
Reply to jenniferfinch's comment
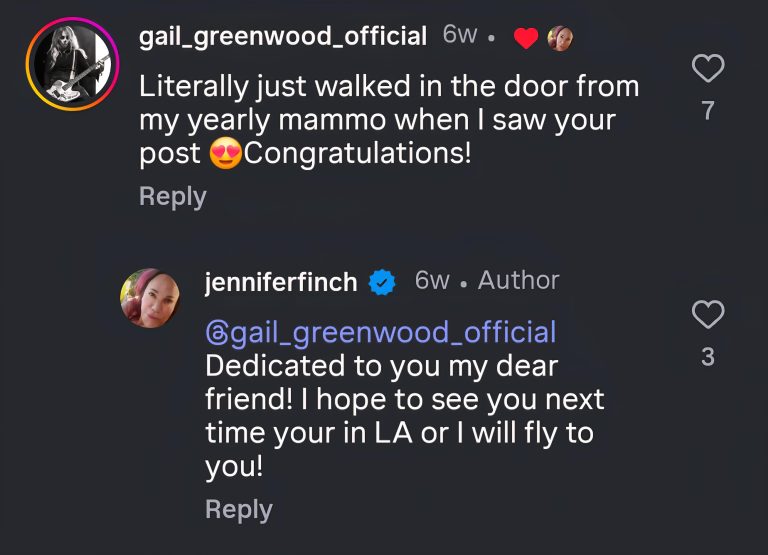238,509
